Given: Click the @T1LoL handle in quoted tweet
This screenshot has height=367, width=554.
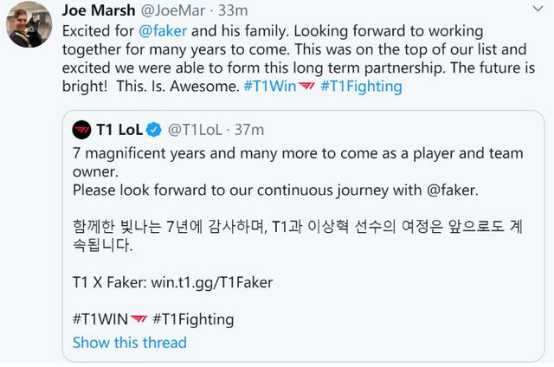Looking at the screenshot, I should 195,130.
